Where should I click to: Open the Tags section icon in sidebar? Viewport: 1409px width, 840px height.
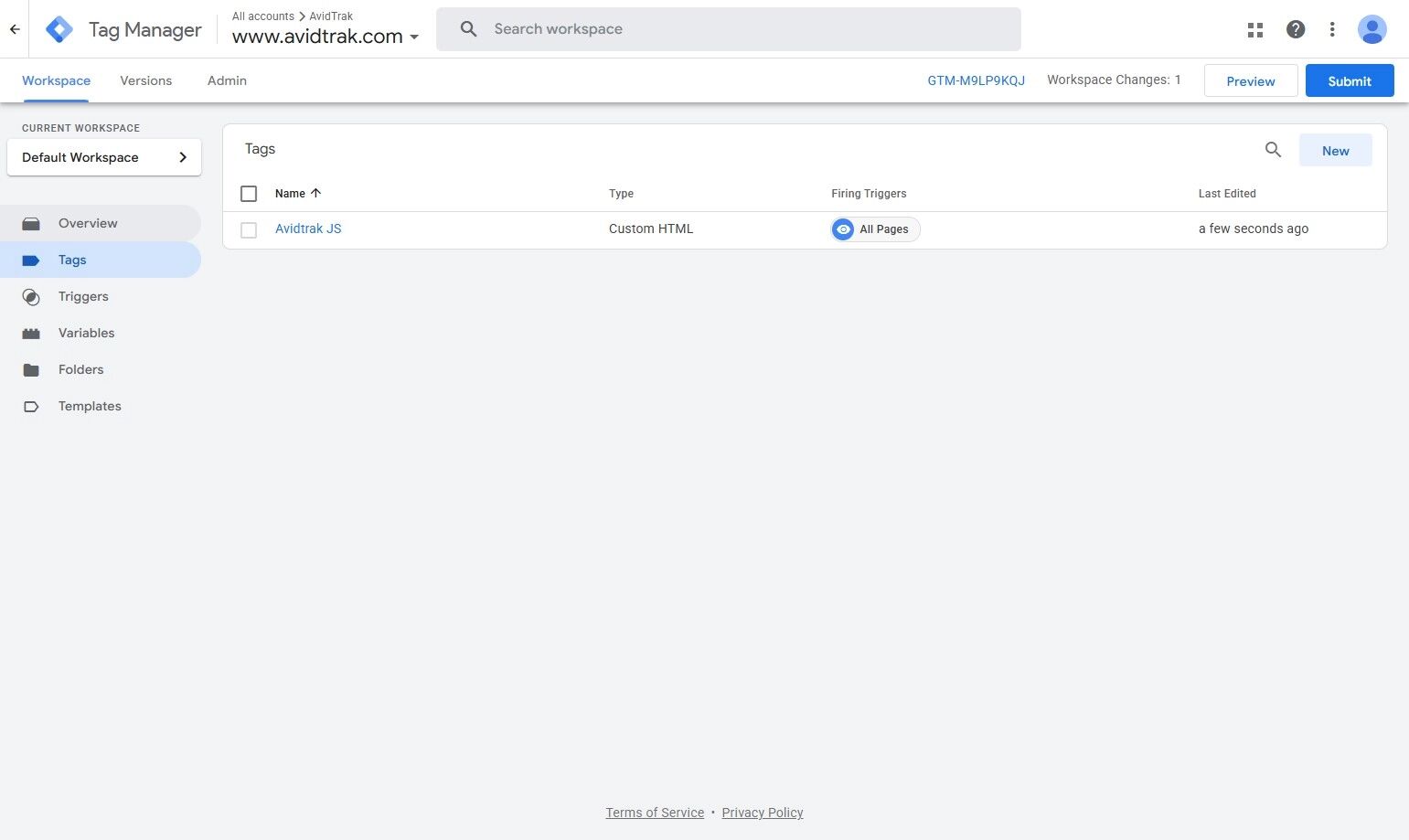tap(31, 260)
